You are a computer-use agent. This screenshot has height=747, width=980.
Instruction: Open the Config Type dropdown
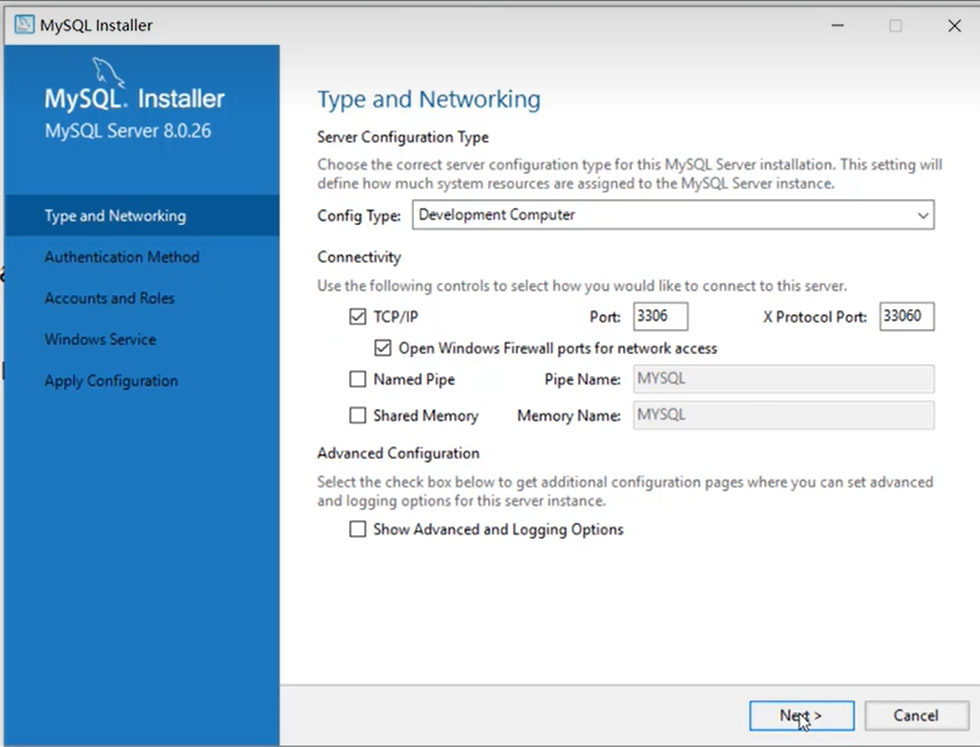[673, 215]
